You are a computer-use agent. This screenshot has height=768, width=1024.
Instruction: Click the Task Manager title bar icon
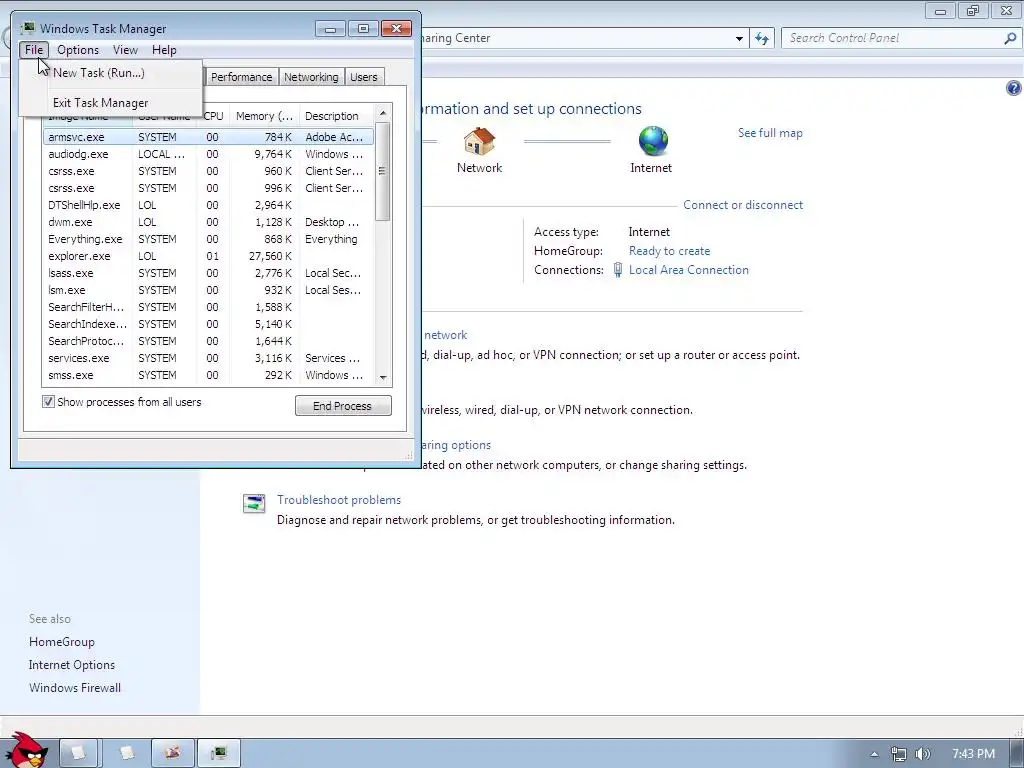point(28,28)
